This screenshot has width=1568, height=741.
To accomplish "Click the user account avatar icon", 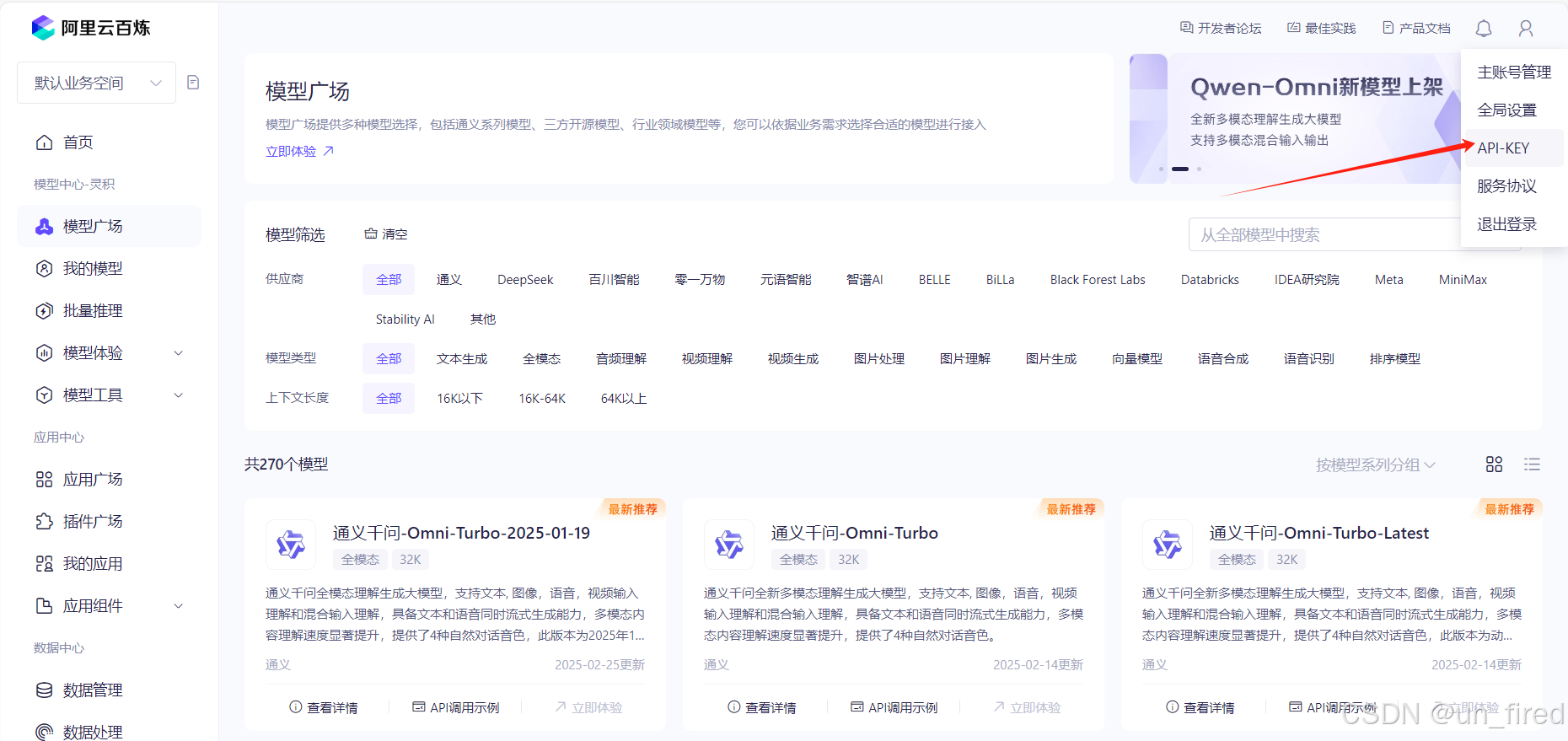I will point(1526,29).
